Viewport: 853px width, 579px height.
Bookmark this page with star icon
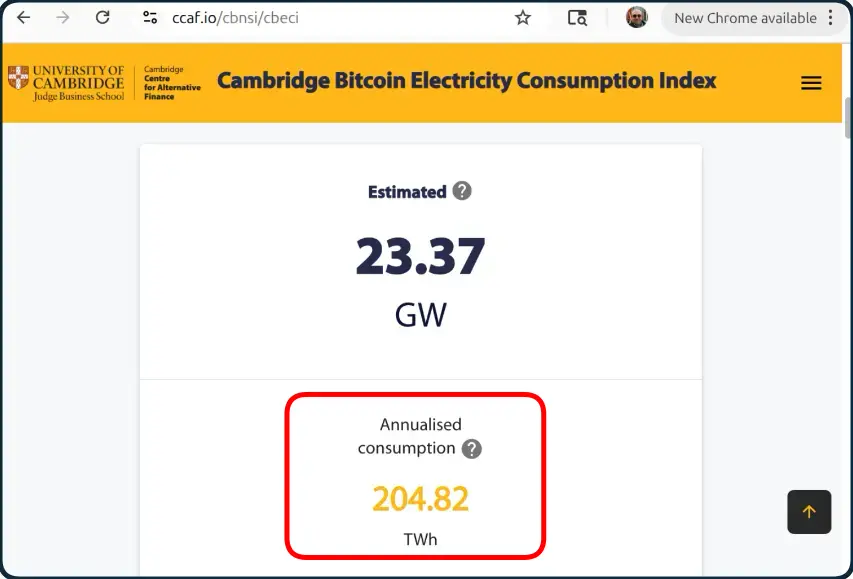pos(523,18)
